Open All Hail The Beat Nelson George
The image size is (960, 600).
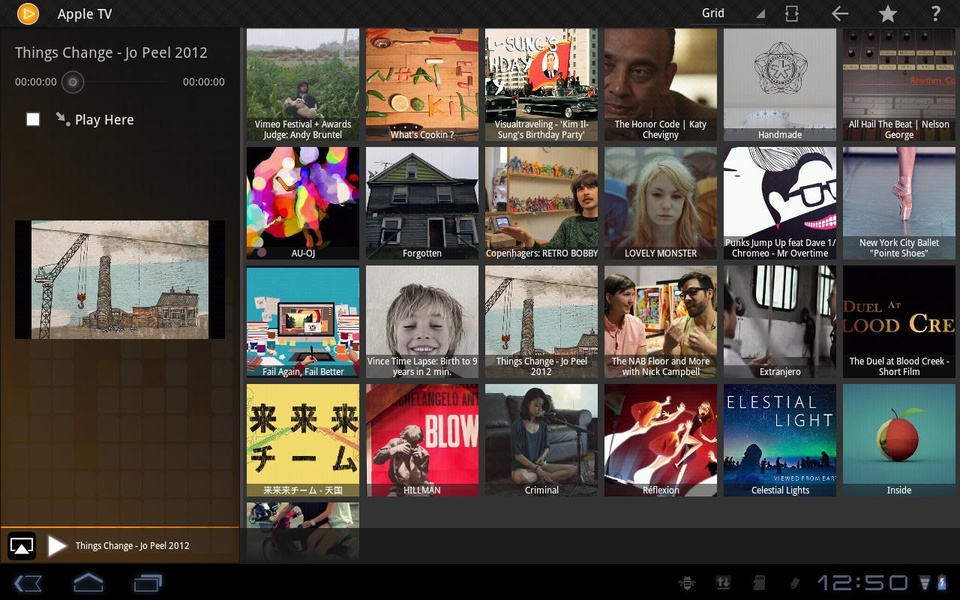pos(899,85)
